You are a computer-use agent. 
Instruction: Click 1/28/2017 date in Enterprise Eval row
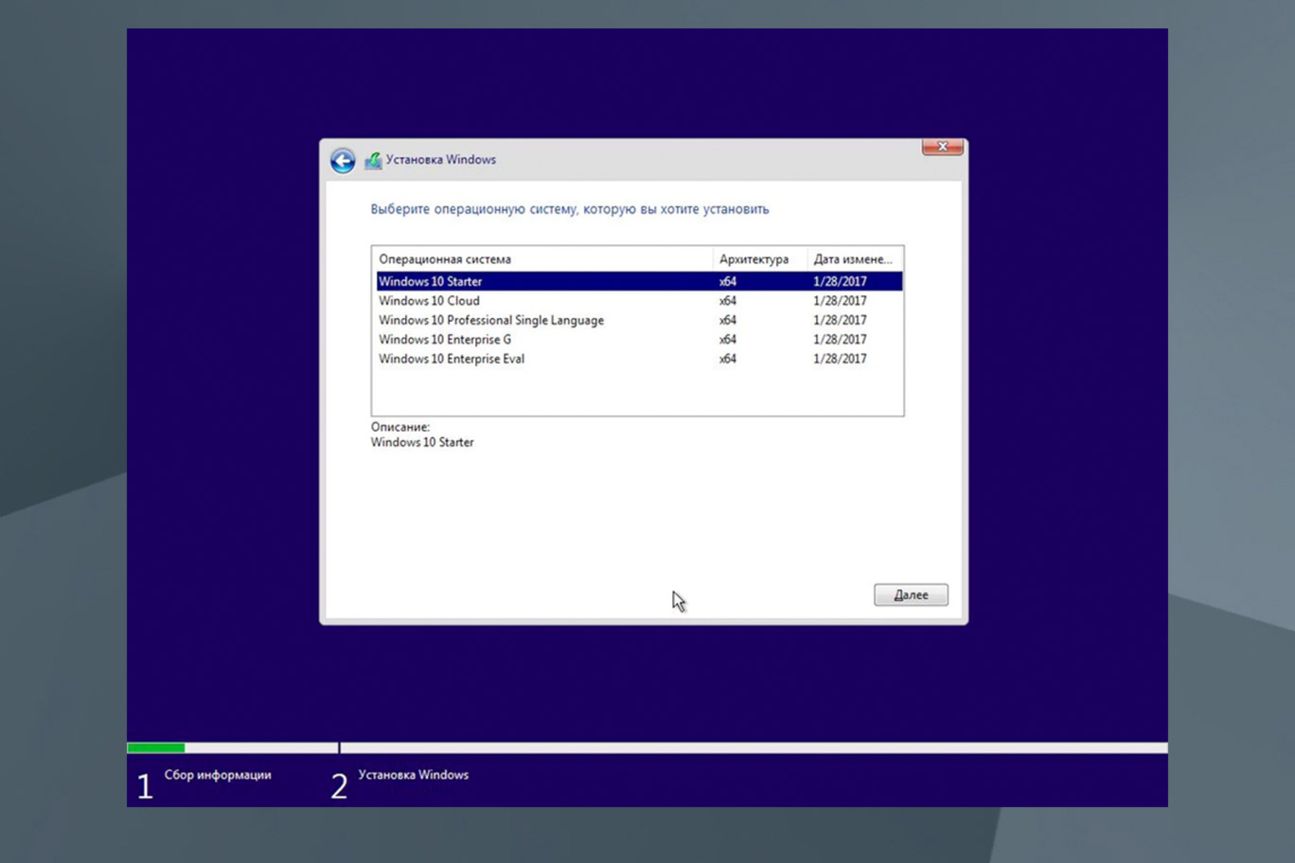pyautogui.click(x=840, y=359)
